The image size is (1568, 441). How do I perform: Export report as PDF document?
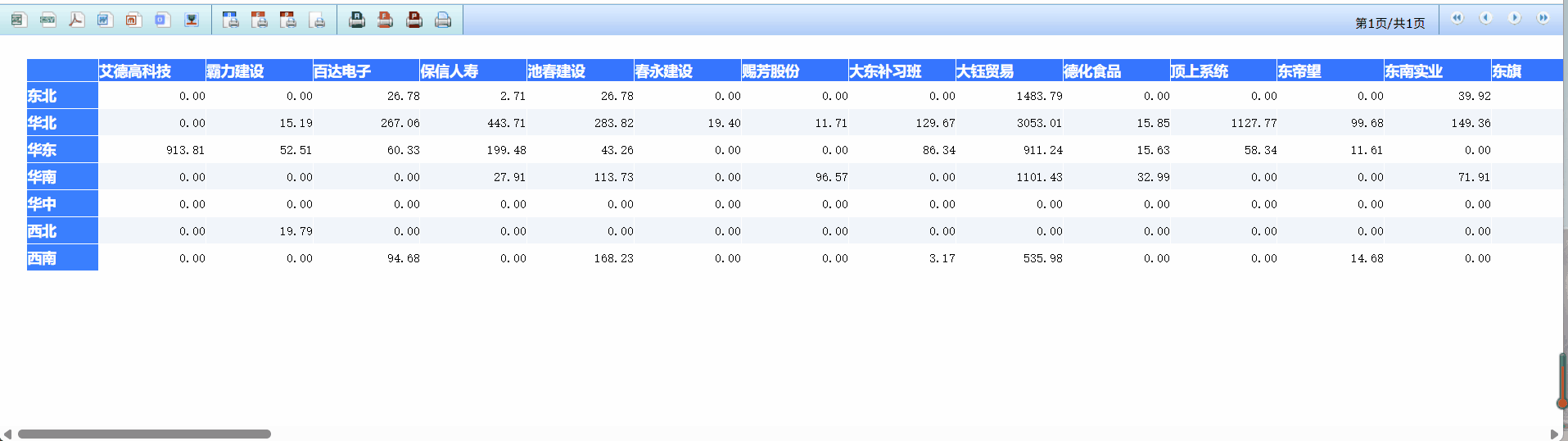[x=76, y=20]
